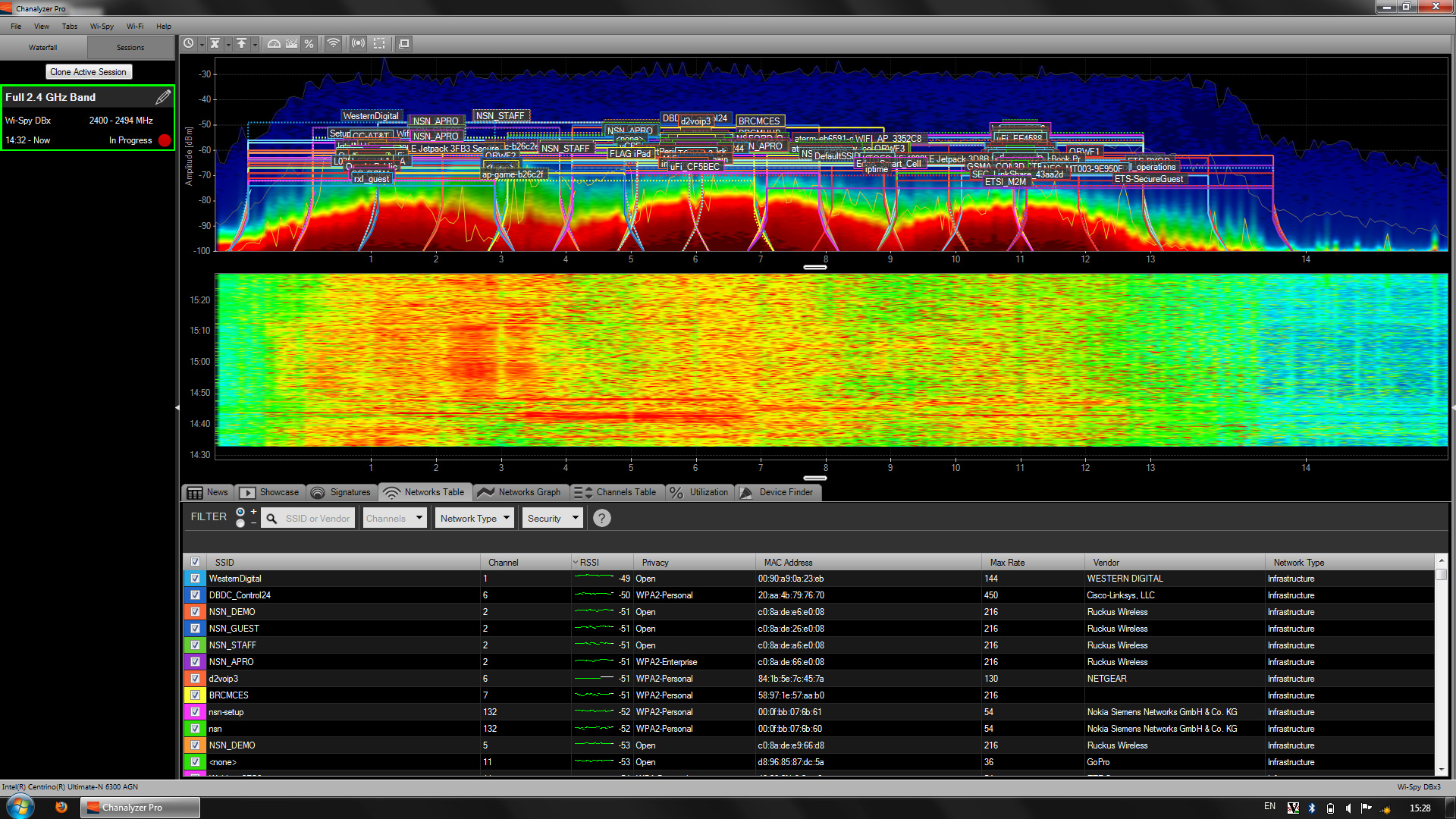Click the noisy spectrum (current) view icon

click(291, 44)
